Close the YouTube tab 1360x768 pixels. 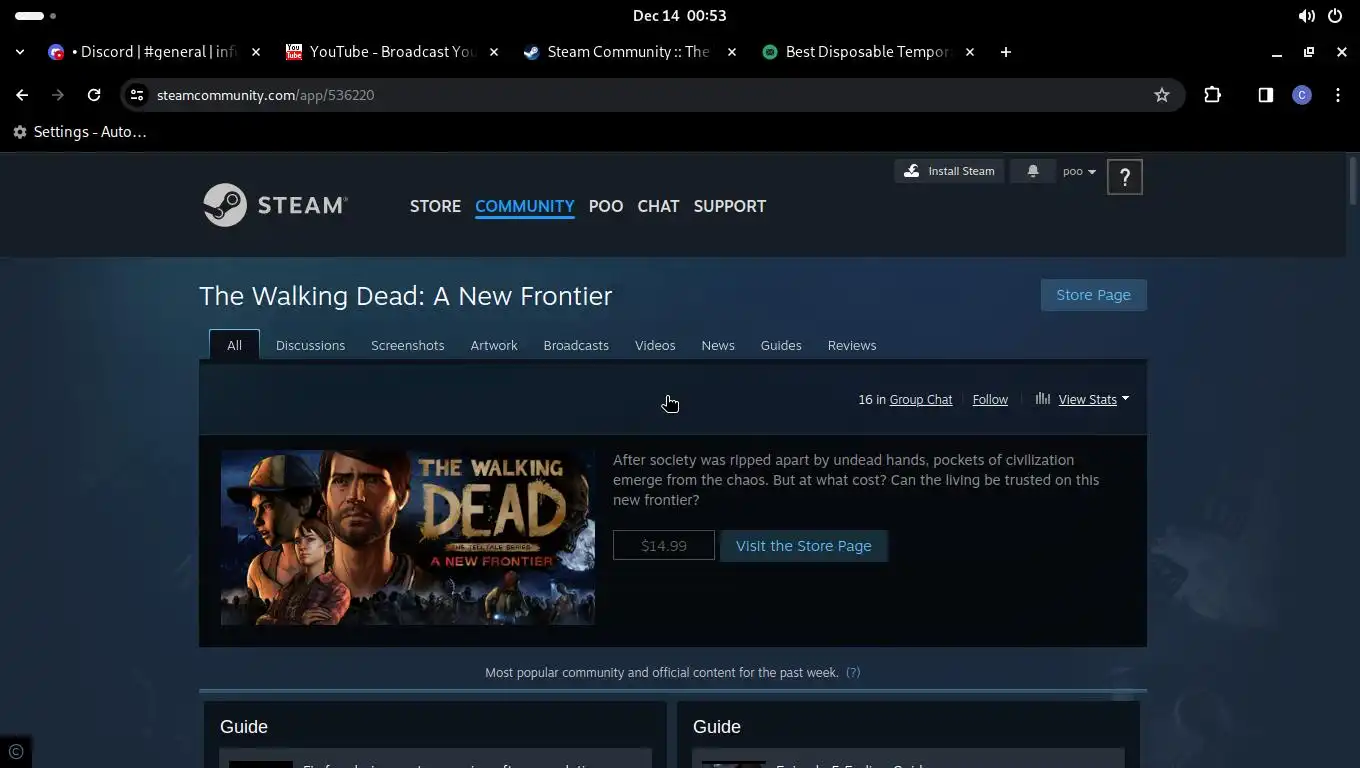(x=494, y=52)
